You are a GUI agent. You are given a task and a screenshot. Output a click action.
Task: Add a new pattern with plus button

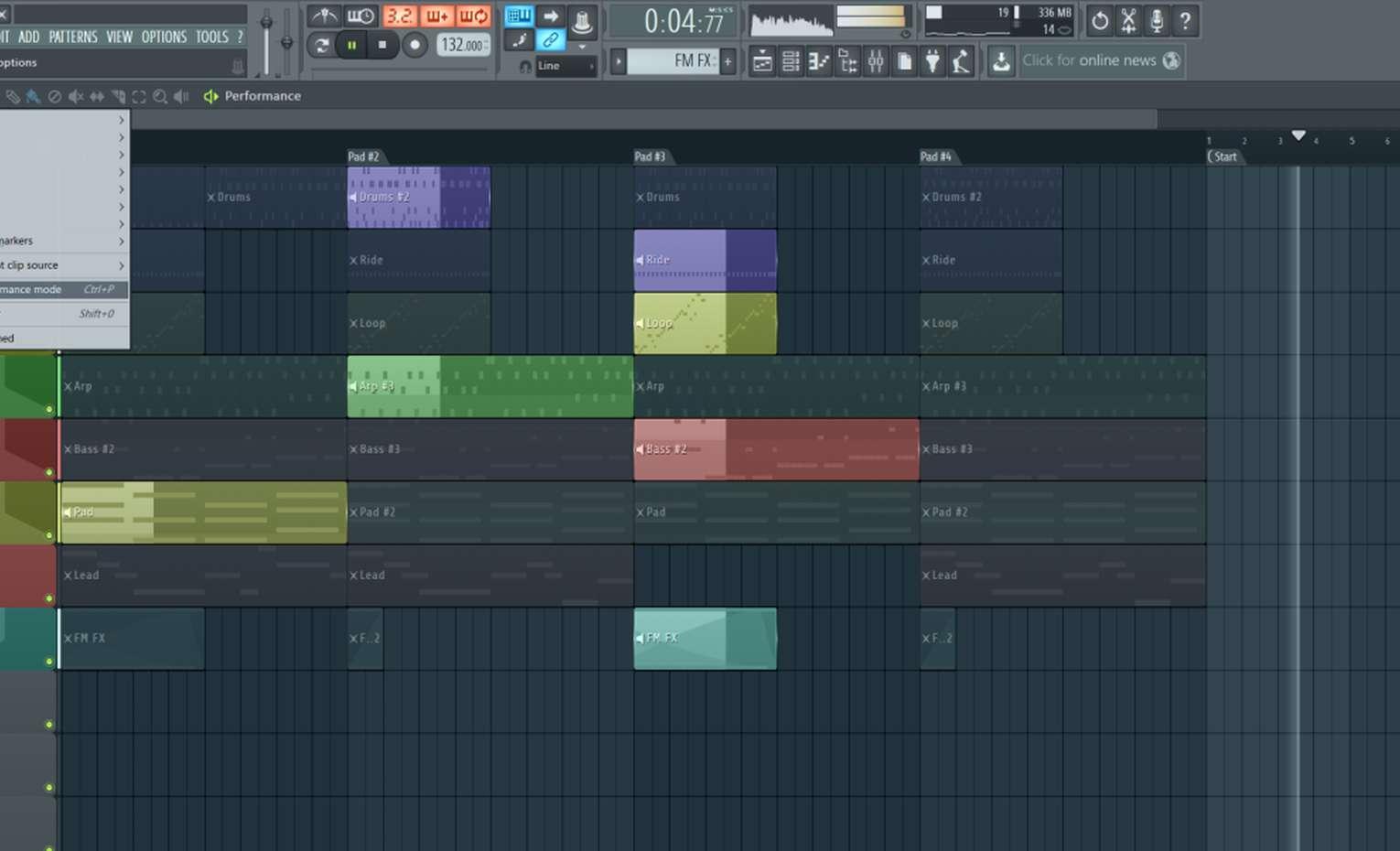click(x=728, y=61)
